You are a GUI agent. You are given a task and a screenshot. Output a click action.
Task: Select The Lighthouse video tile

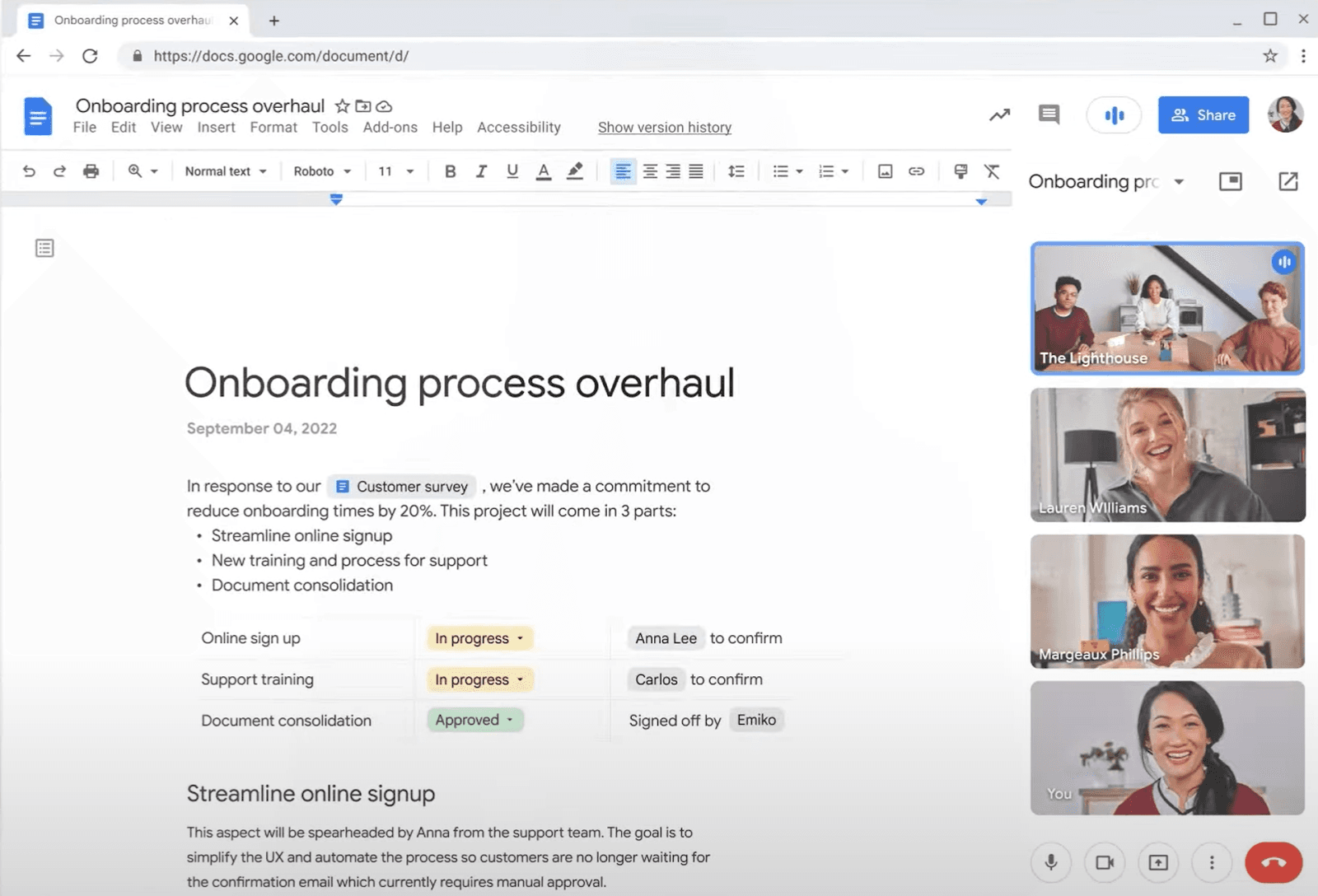(1167, 308)
